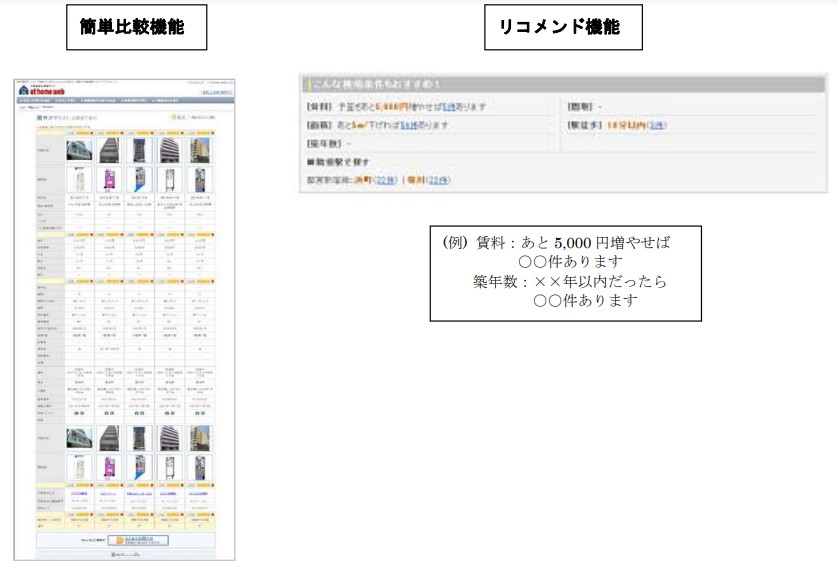Open the white low-rise building photo in upper photo row

pos(79,150)
